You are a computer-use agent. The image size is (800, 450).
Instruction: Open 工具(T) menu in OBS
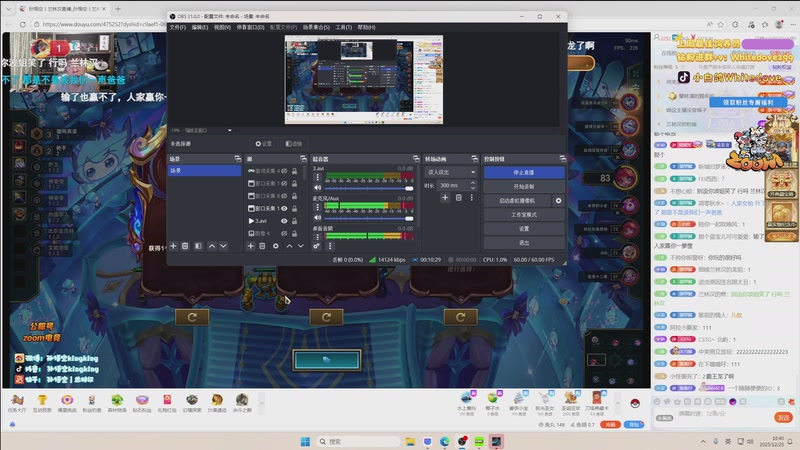pyautogui.click(x=343, y=27)
